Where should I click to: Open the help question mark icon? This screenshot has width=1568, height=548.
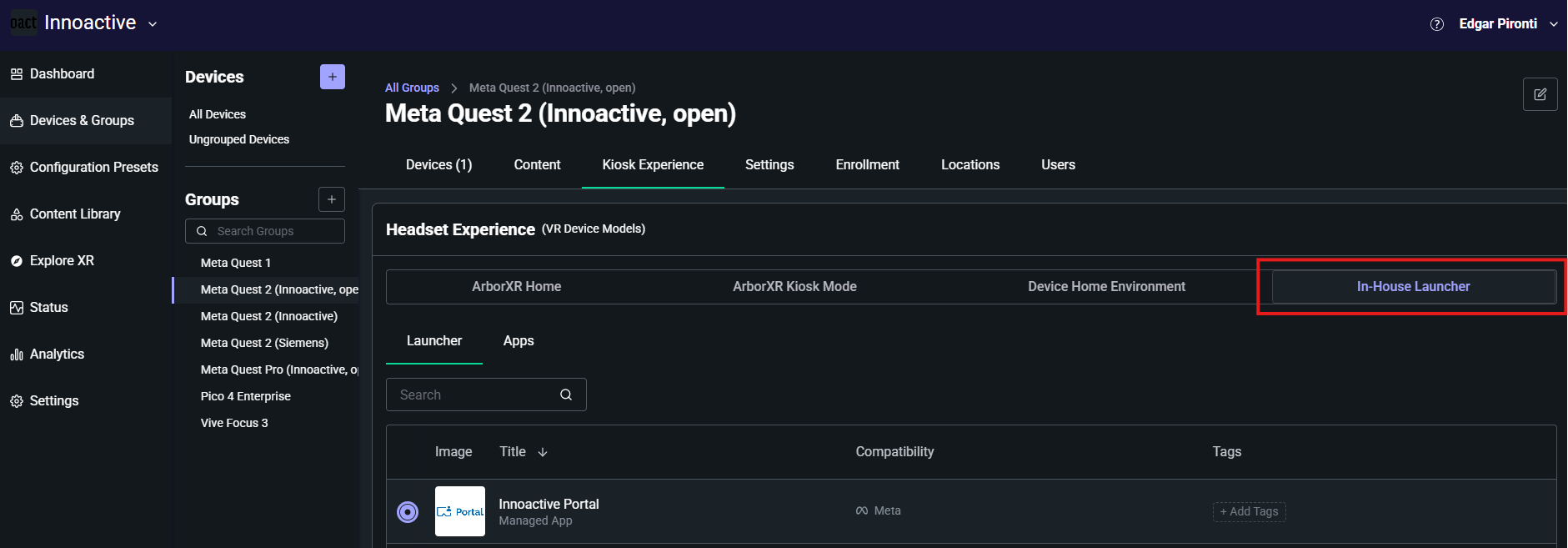(1436, 24)
